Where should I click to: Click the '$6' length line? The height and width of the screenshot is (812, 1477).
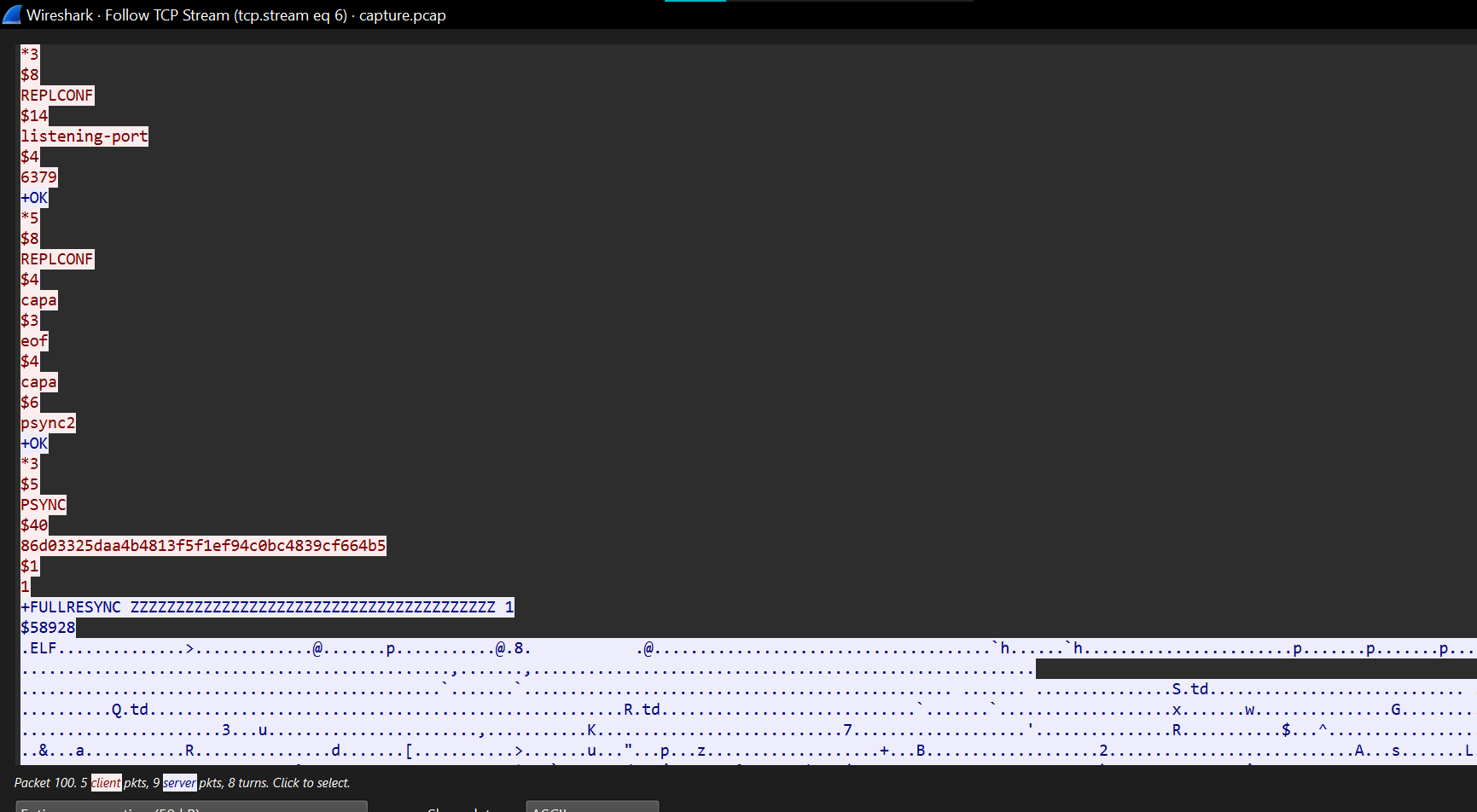pos(30,403)
